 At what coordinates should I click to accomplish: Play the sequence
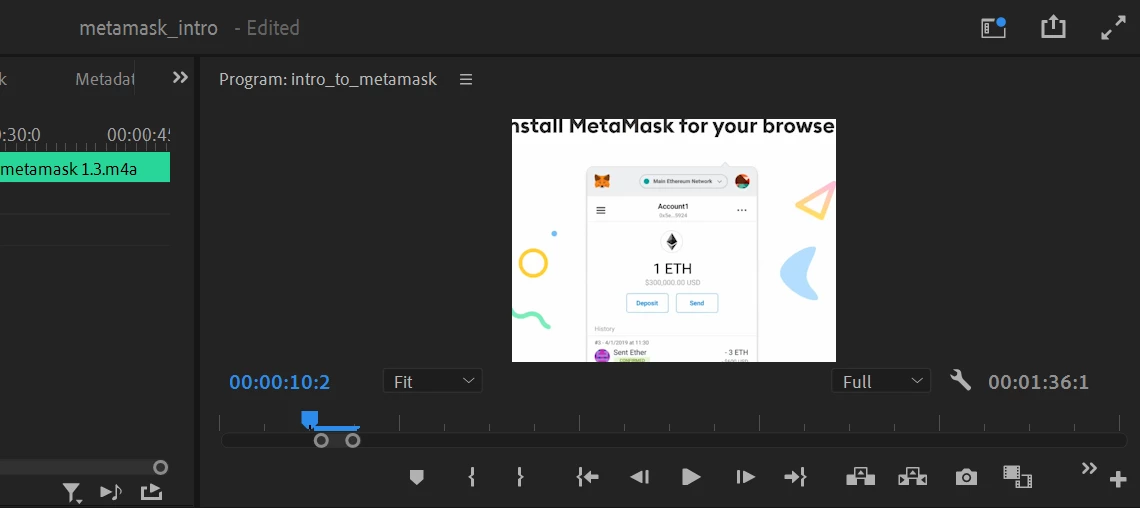click(x=691, y=477)
